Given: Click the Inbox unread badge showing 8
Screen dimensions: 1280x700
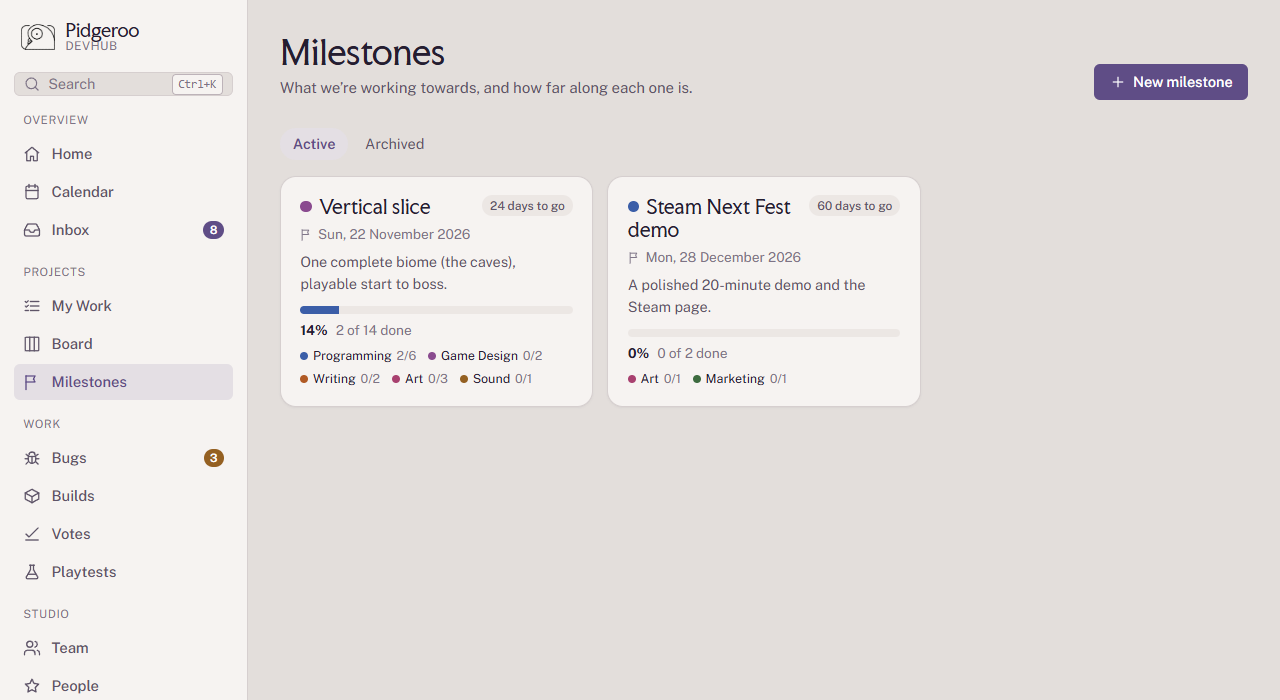Looking at the screenshot, I should click(213, 230).
